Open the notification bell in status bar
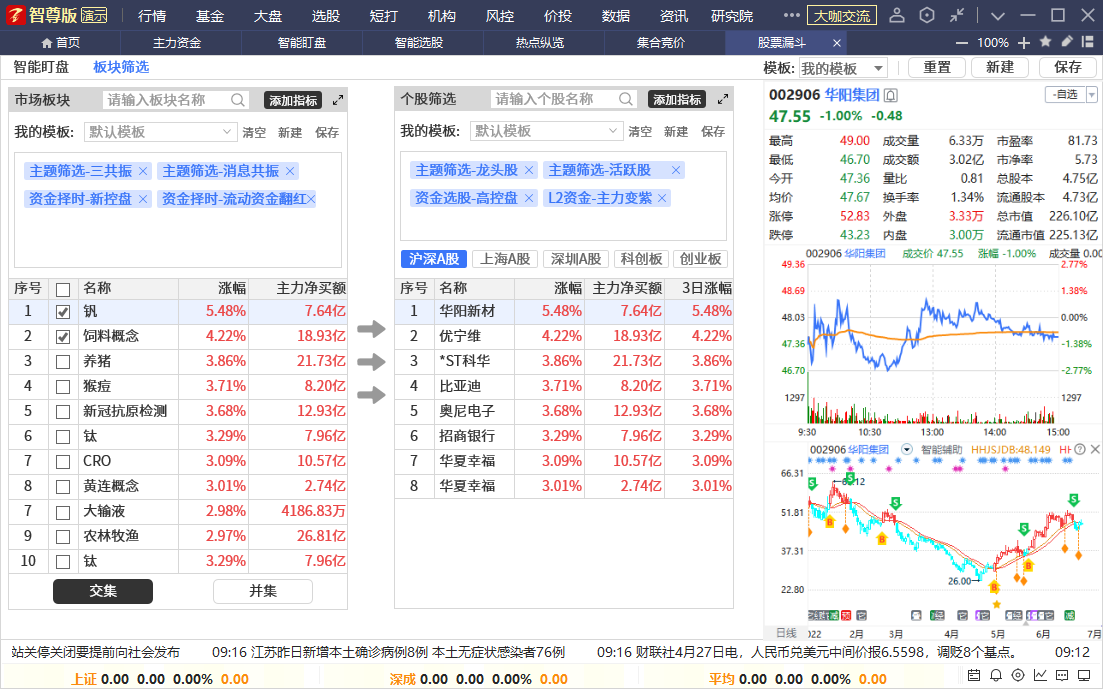 coord(996,676)
